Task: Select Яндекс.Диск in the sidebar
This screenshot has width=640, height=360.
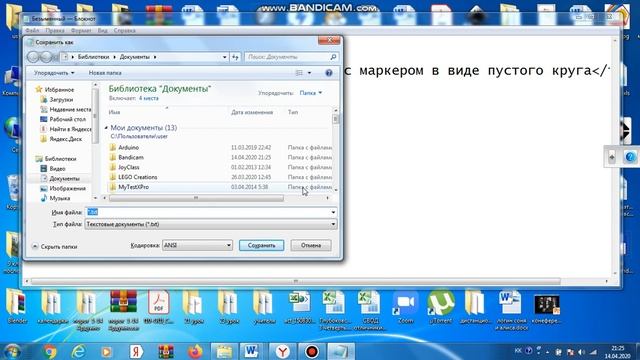Action: (x=61, y=139)
